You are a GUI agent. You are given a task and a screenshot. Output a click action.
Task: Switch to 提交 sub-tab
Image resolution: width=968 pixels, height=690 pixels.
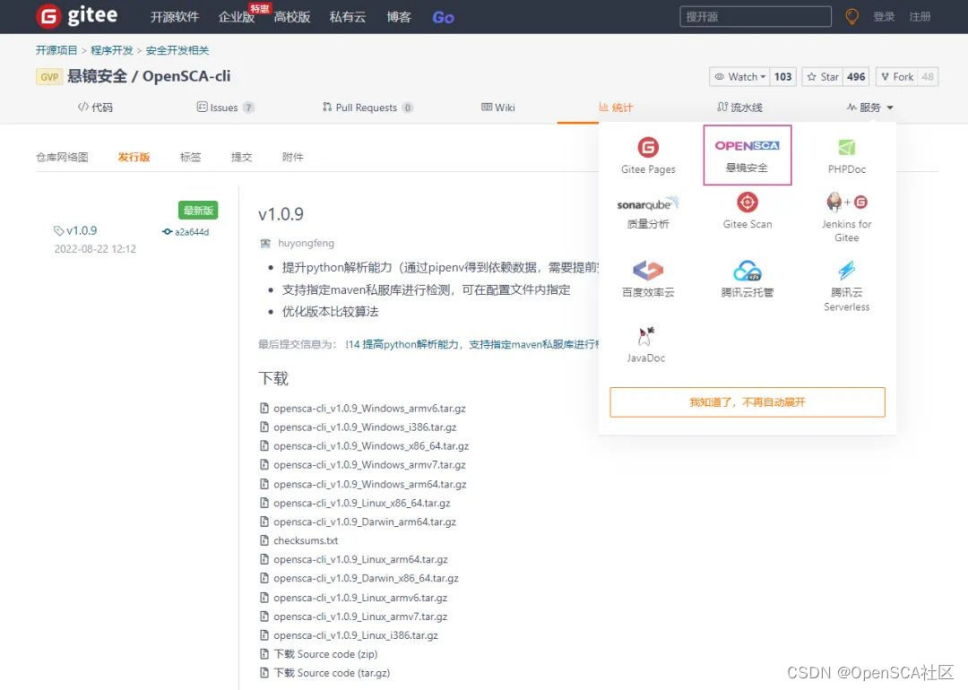click(241, 157)
